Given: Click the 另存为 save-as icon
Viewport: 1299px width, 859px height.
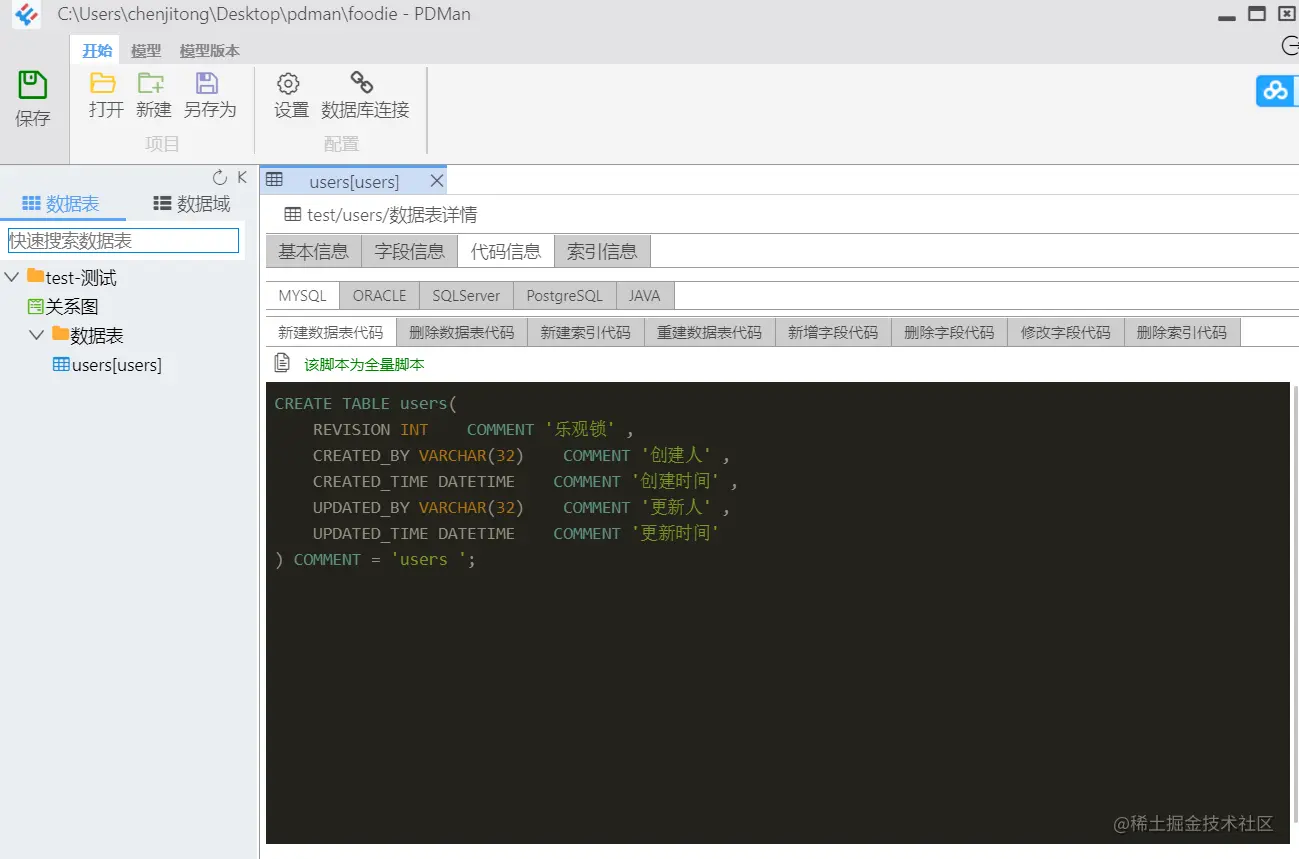Looking at the screenshot, I should point(207,83).
